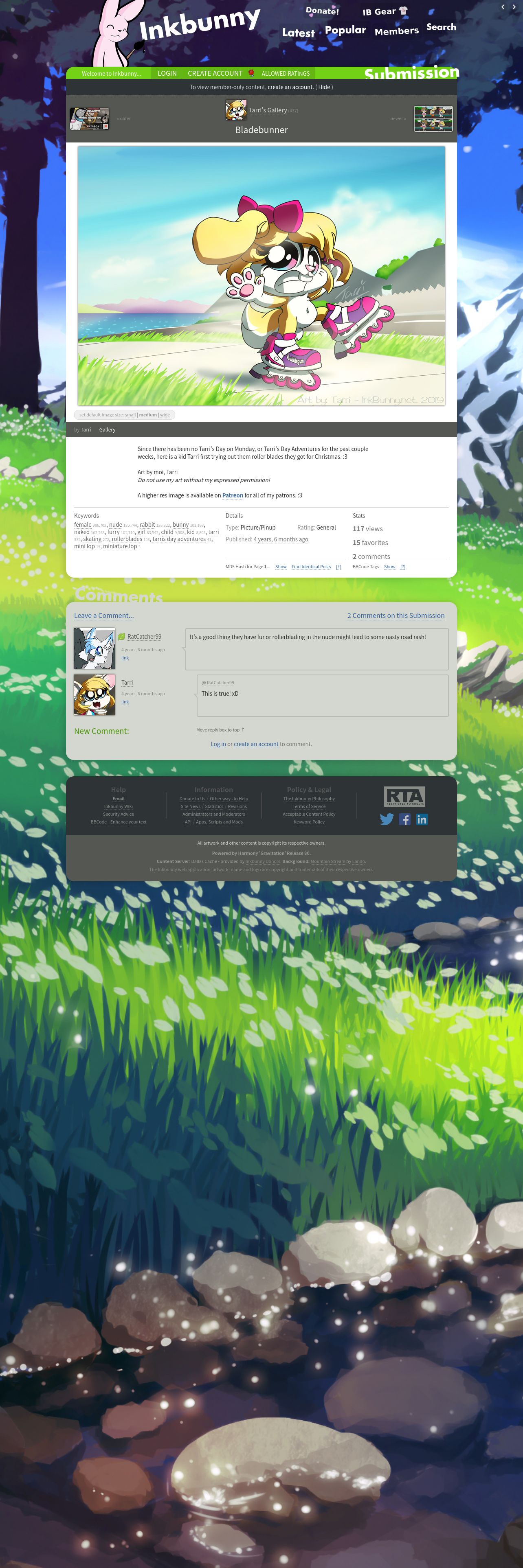Viewport: 523px width, 1568px height.
Task: Click 'Move reply box to top'
Action: [218, 730]
